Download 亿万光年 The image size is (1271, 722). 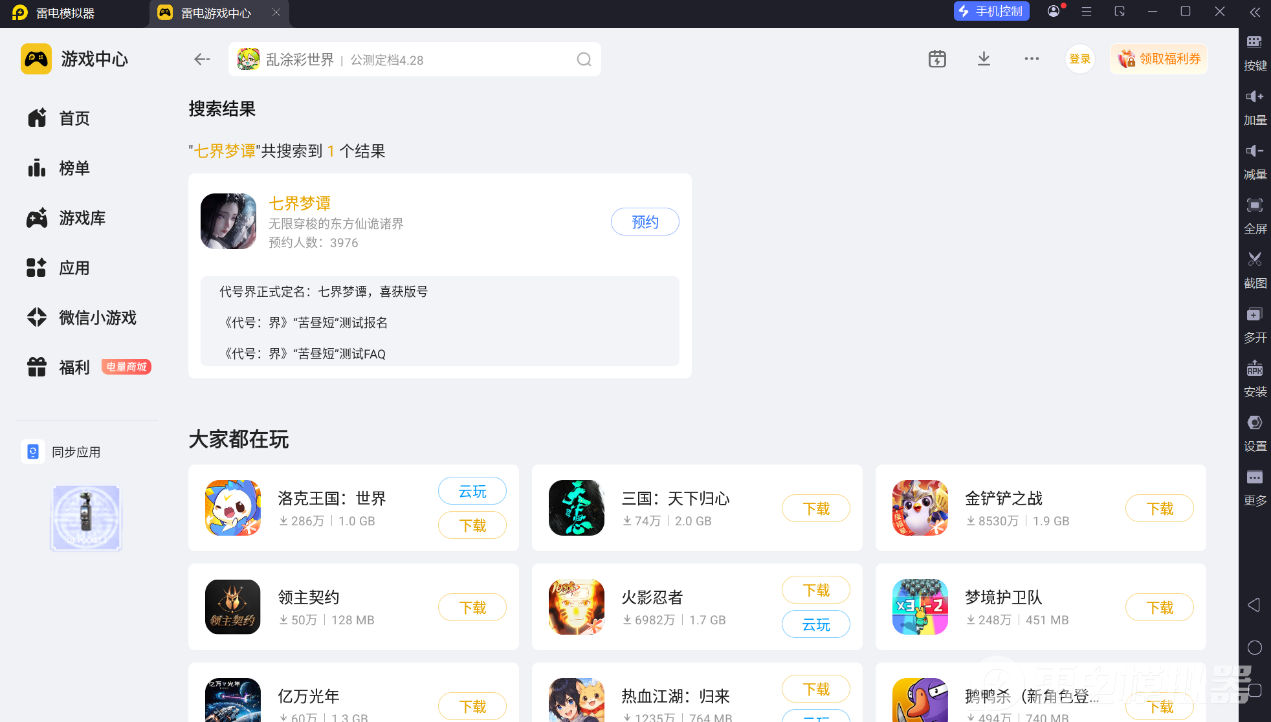[472, 706]
